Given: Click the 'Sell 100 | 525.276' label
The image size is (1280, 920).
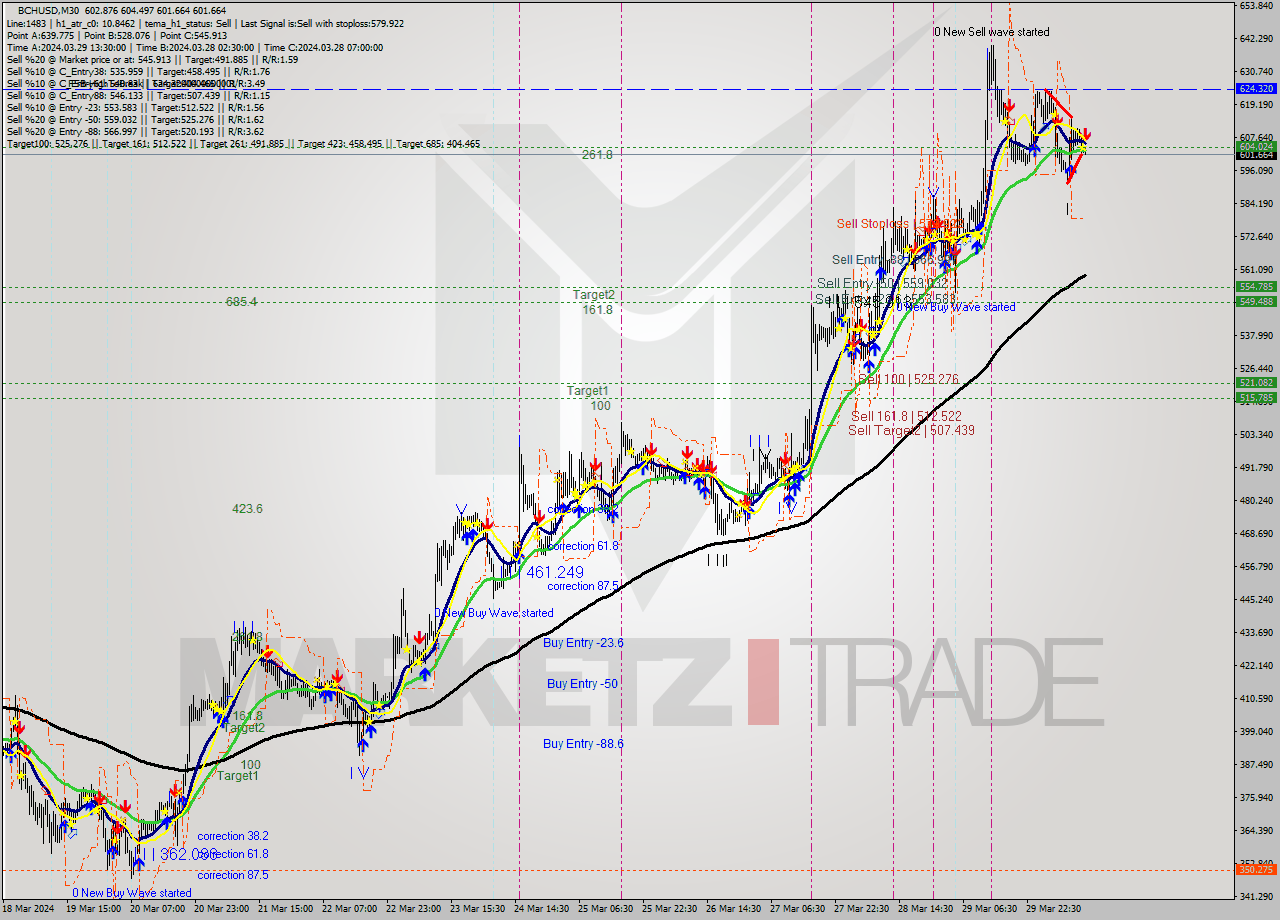Looking at the screenshot, I should (x=908, y=380).
